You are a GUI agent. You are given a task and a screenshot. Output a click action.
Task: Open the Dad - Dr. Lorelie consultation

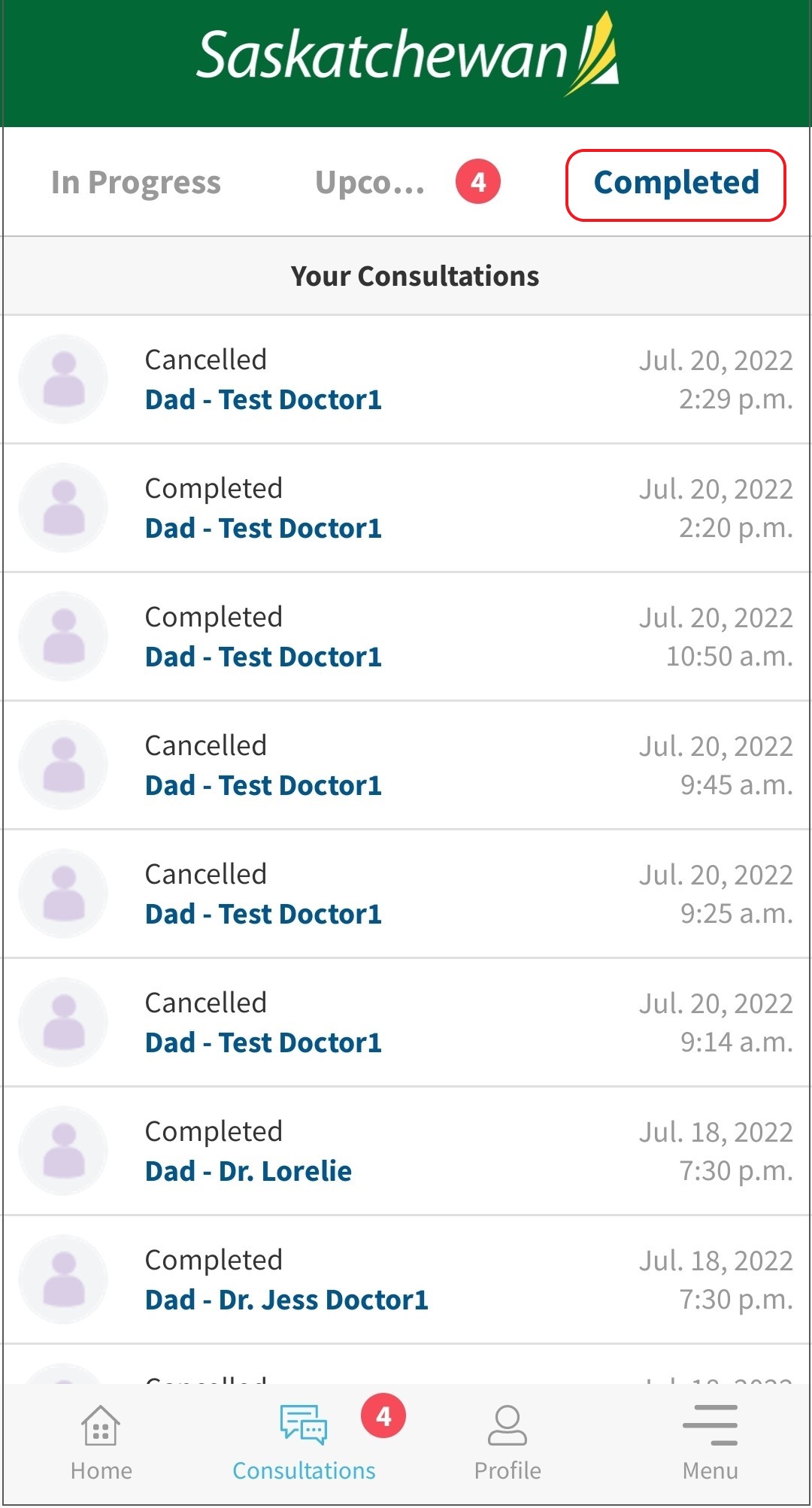(406, 1151)
